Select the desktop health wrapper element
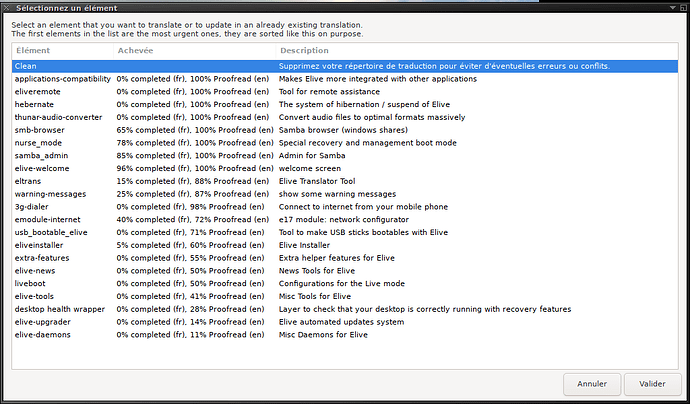The width and height of the screenshot is (690, 404). pyautogui.click(x=60, y=309)
